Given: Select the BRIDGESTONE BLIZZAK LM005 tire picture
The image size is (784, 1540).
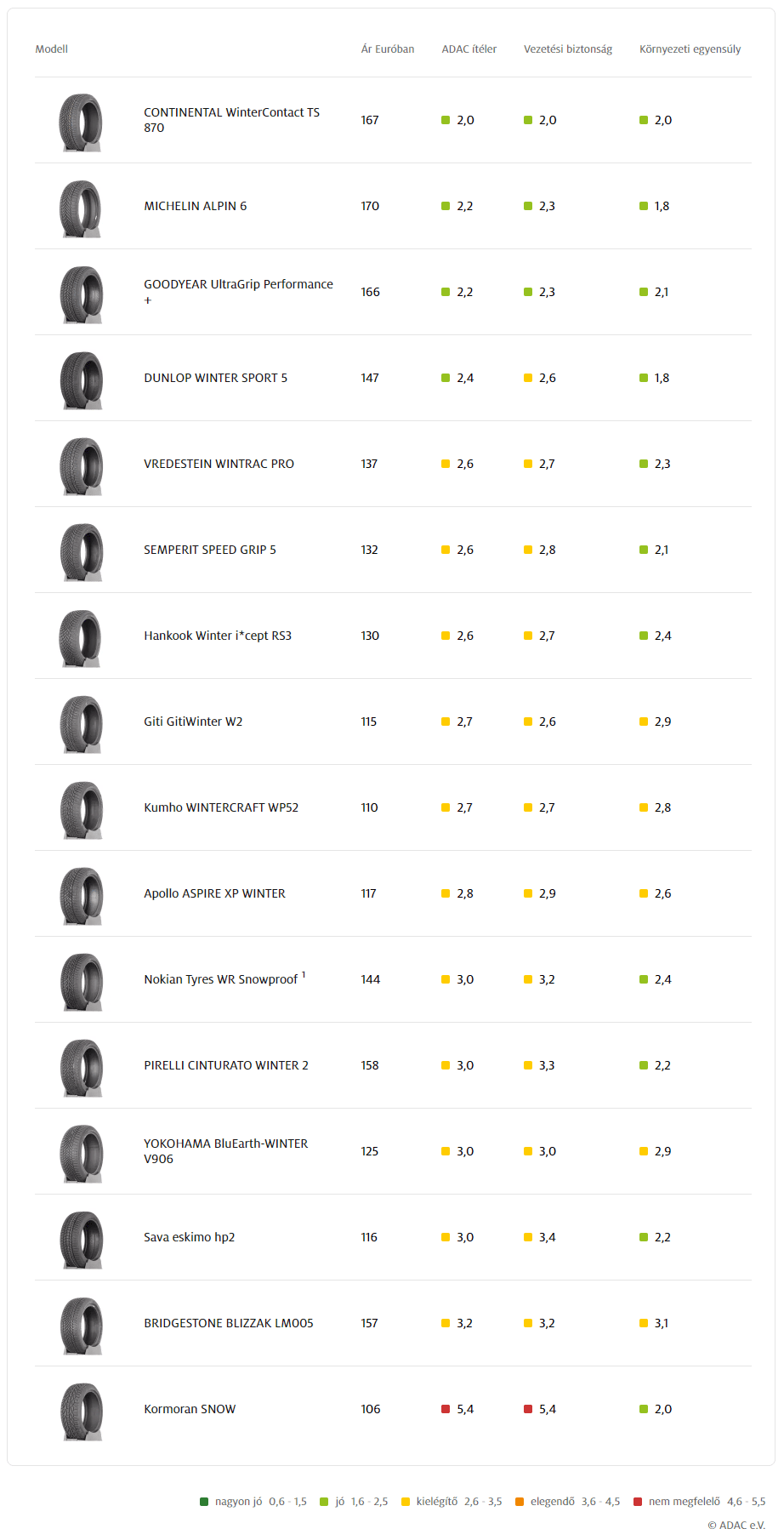Looking at the screenshot, I should tap(81, 1326).
